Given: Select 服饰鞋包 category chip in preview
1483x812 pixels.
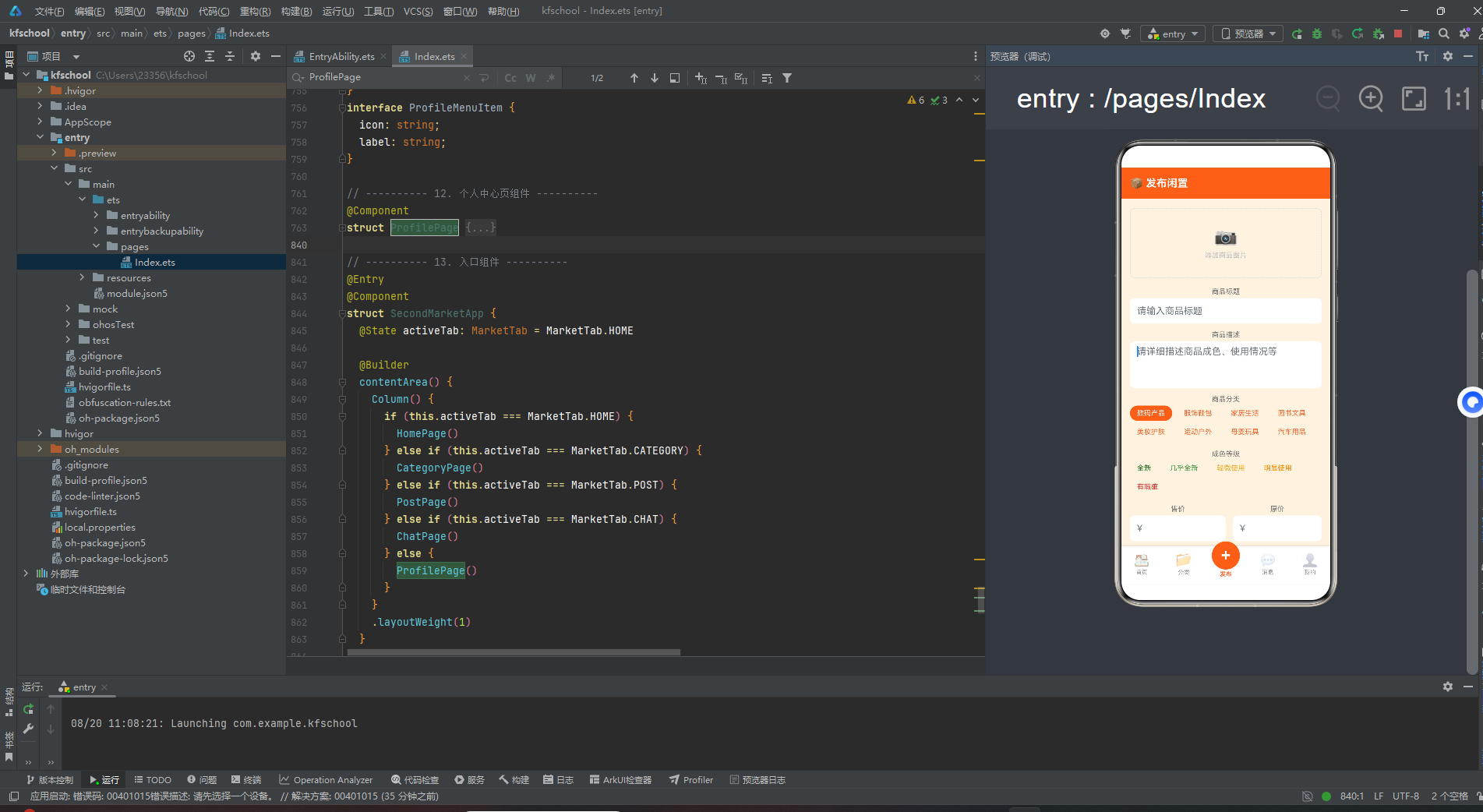Looking at the screenshot, I should (1198, 413).
